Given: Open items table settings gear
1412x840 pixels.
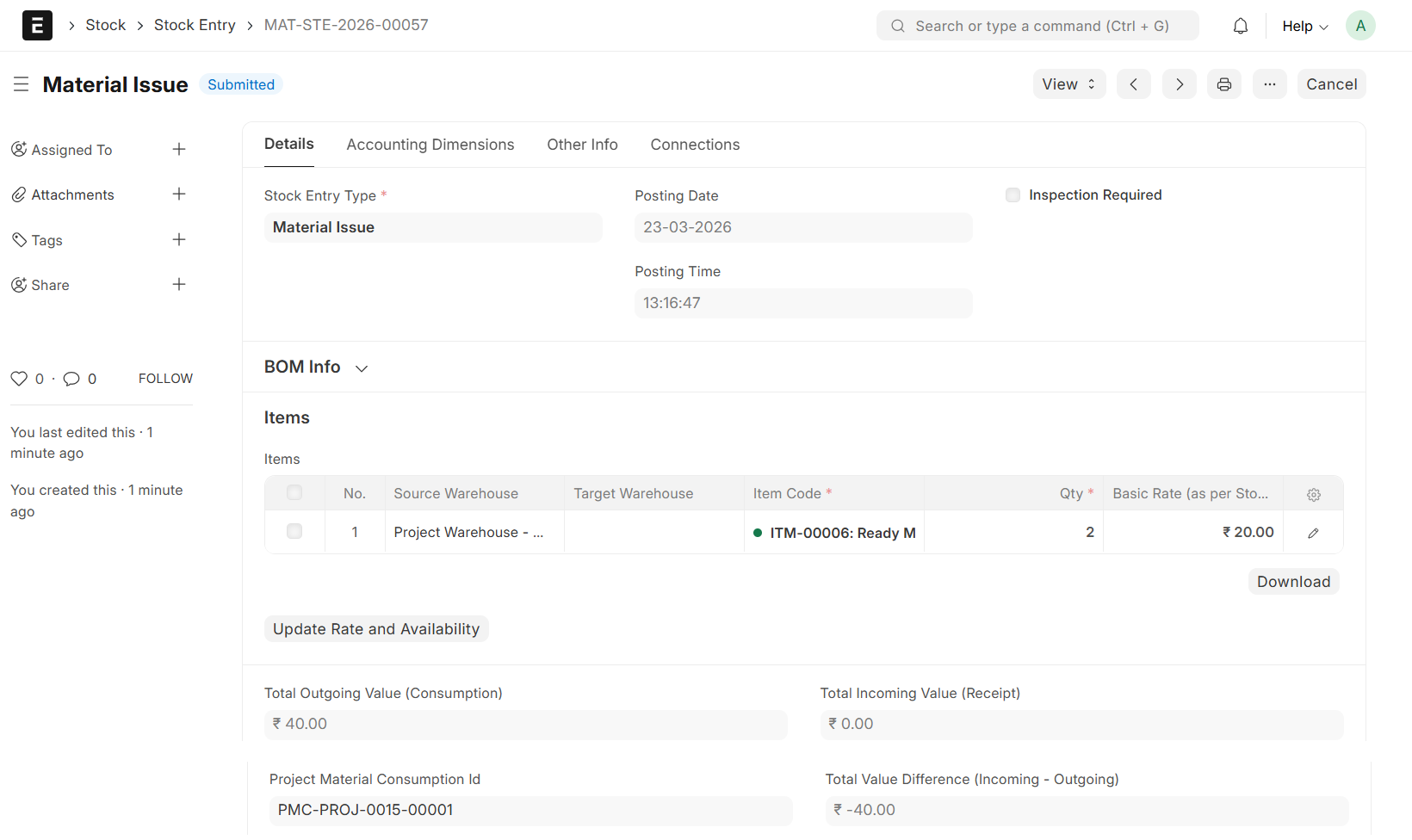Looking at the screenshot, I should pos(1313,494).
